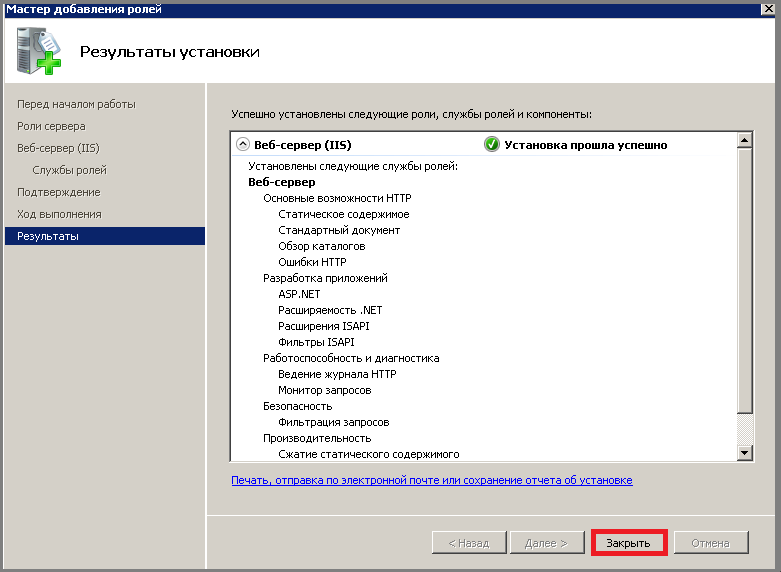Select the Роли сервера step

pos(51,126)
